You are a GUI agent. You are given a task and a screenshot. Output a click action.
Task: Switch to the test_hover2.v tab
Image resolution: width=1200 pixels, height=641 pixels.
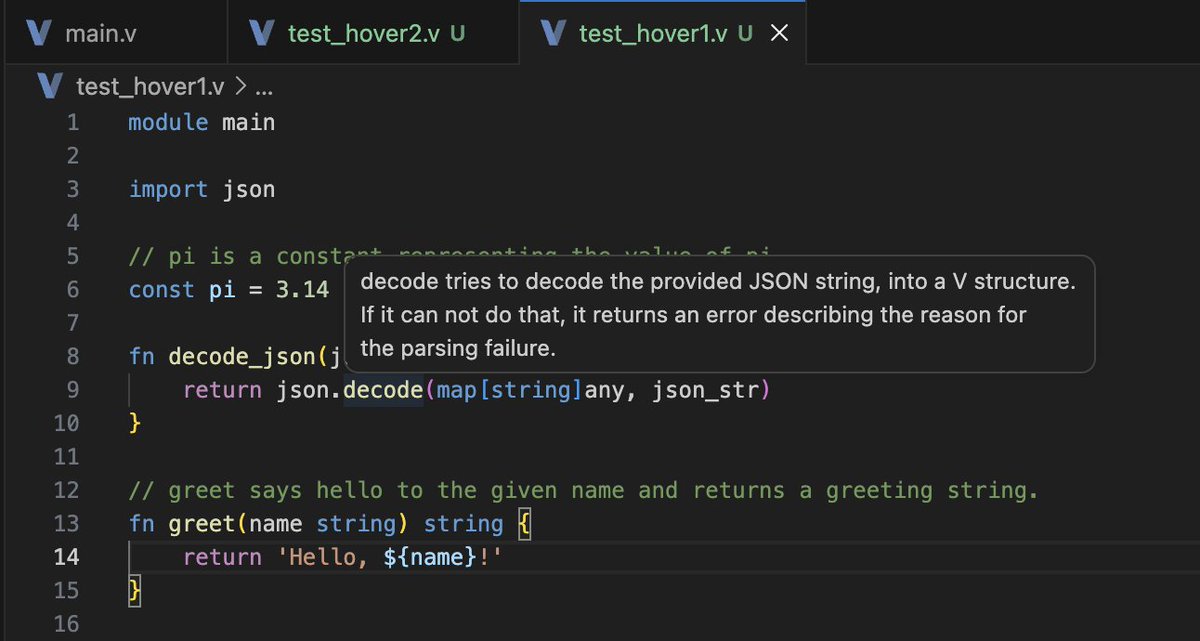pos(374,33)
